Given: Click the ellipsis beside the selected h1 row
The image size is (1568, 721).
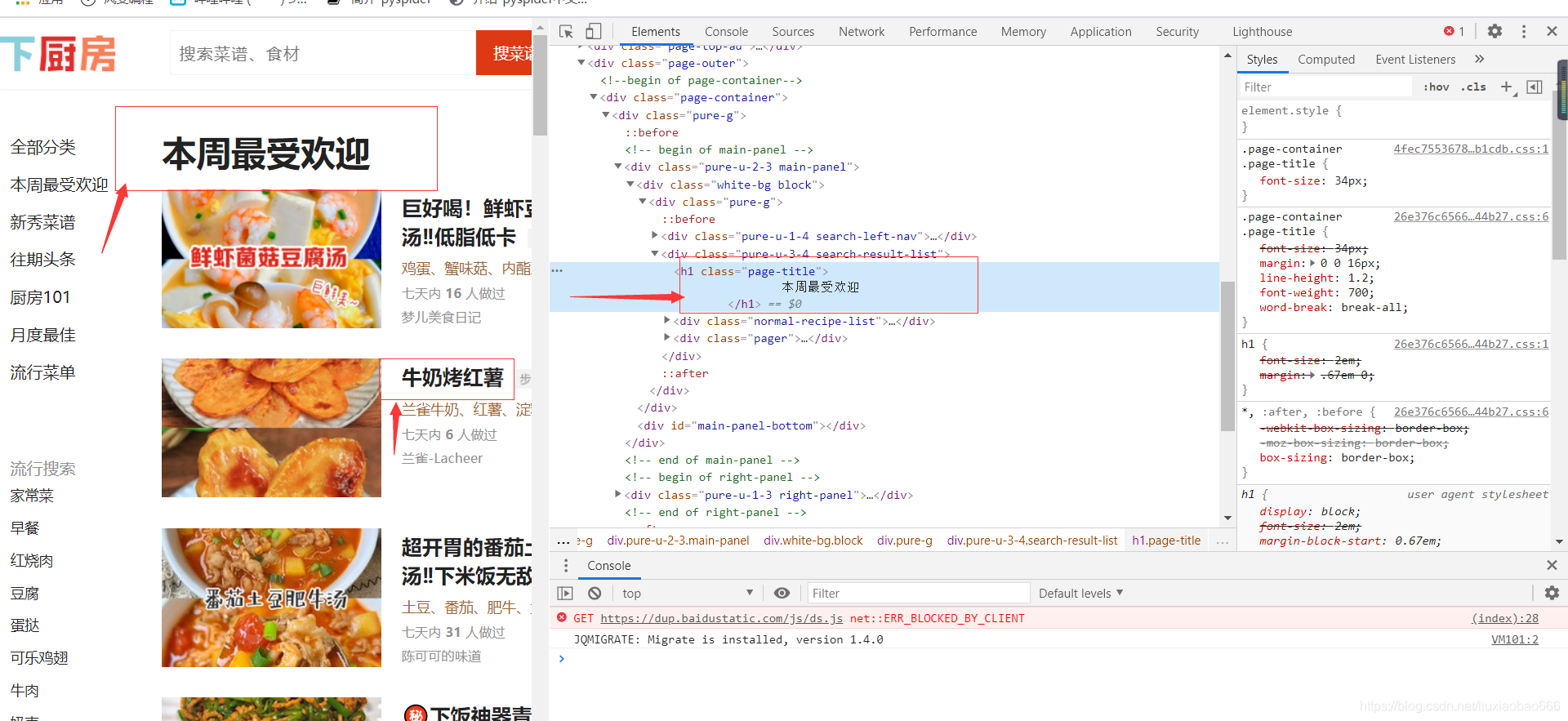Looking at the screenshot, I should point(558,270).
